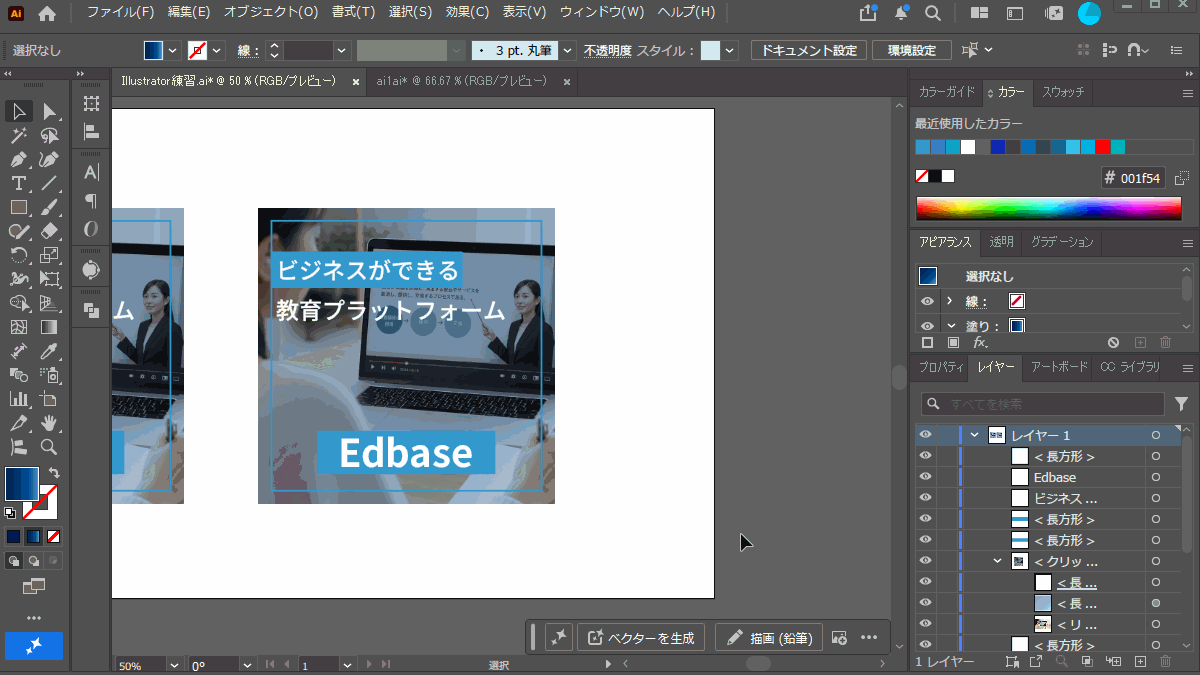Image resolution: width=1200 pixels, height=675 pixels.
Task: Collapse the 塗り row in Appearance panel
Action: click(949, 326)
